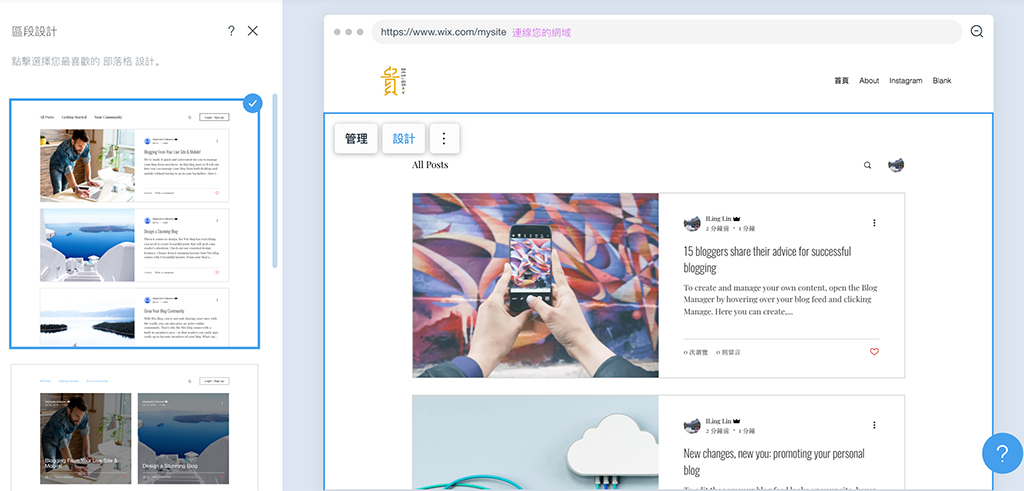
Task: Select the second grid blog layout thumbnail
Action: 135,427
